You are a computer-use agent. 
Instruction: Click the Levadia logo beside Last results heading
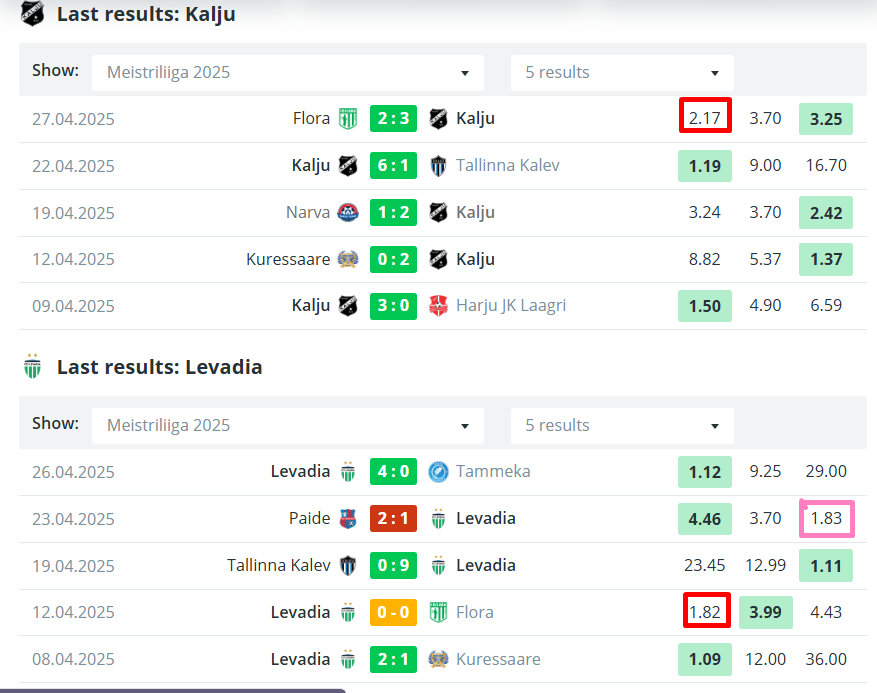[x=33, y=368]
